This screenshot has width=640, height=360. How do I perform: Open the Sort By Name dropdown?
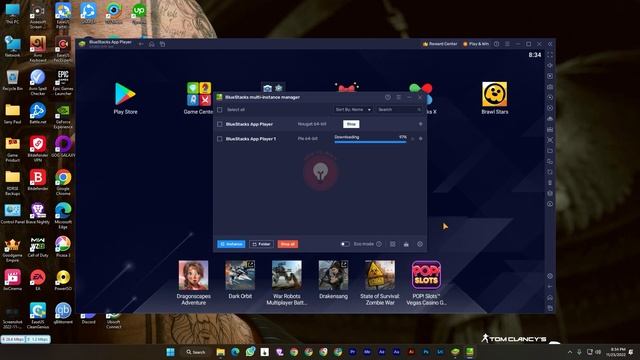353,109
